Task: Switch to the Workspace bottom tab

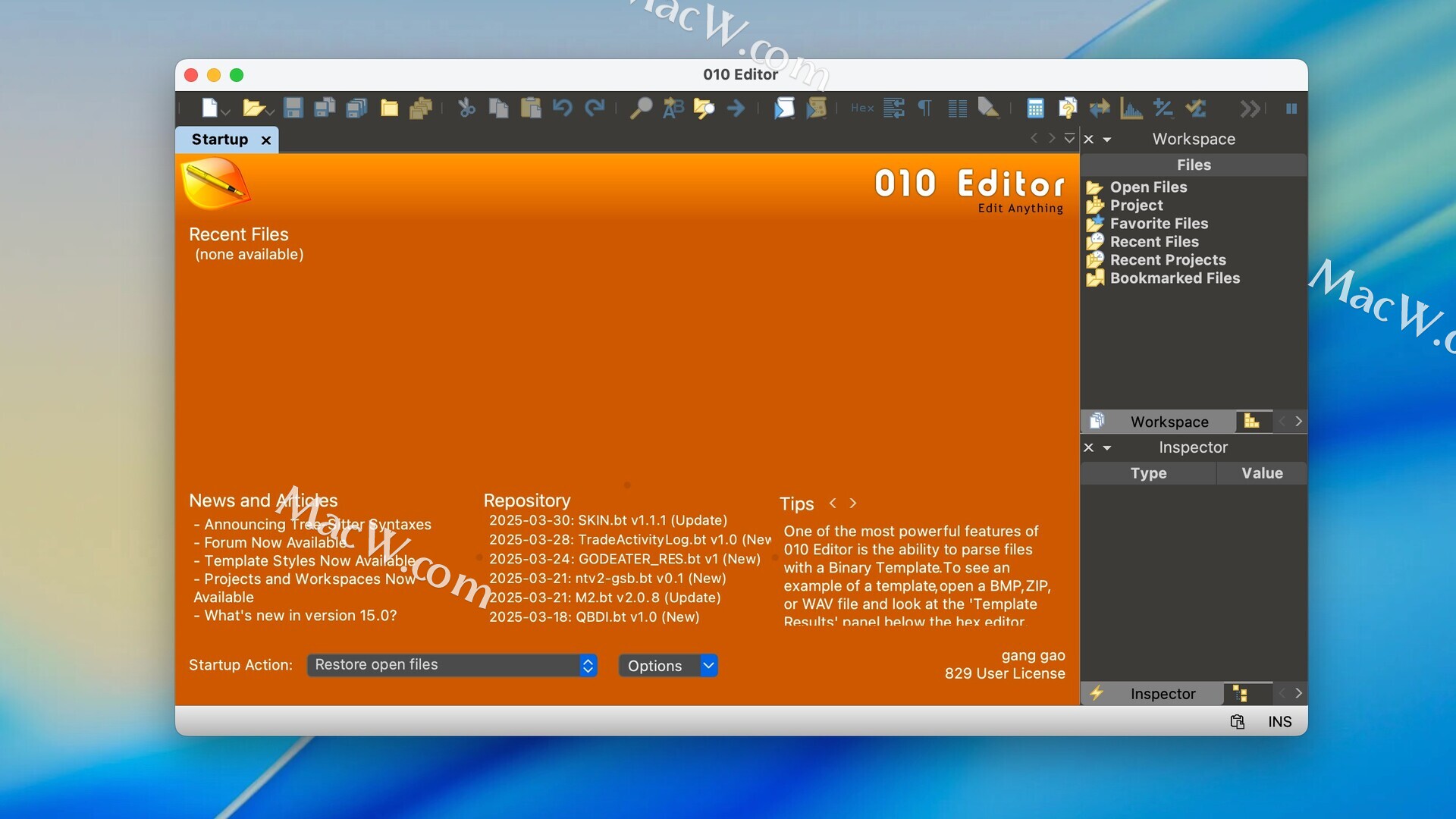Action: coord(1159,422)
